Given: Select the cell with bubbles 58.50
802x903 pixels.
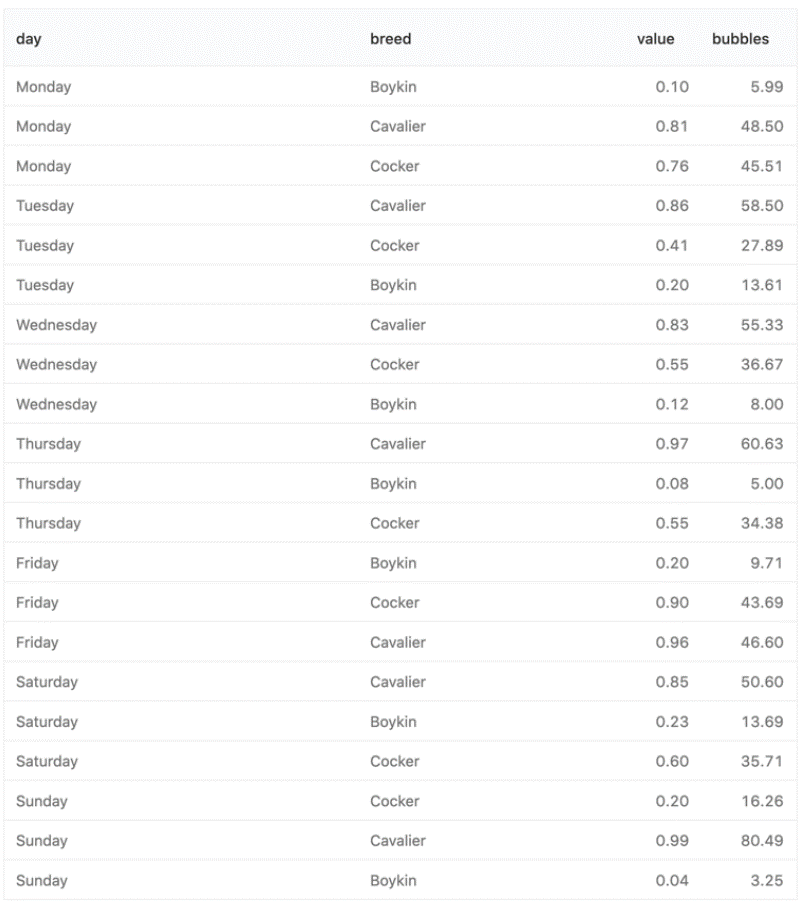Looking at the screenshot, I should pyautogui.click(x=761, y=206).
